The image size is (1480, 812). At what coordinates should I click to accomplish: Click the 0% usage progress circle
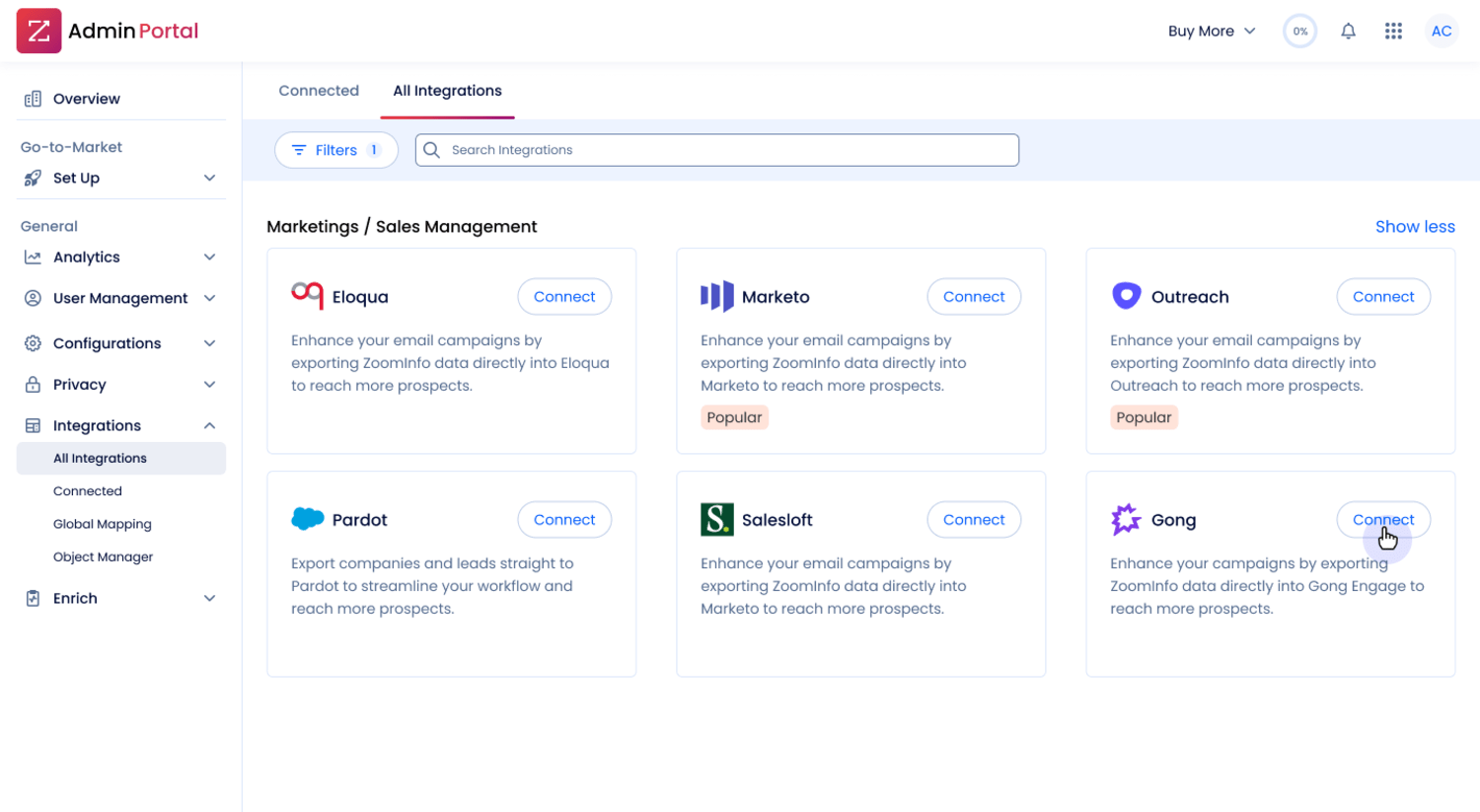1299,32
